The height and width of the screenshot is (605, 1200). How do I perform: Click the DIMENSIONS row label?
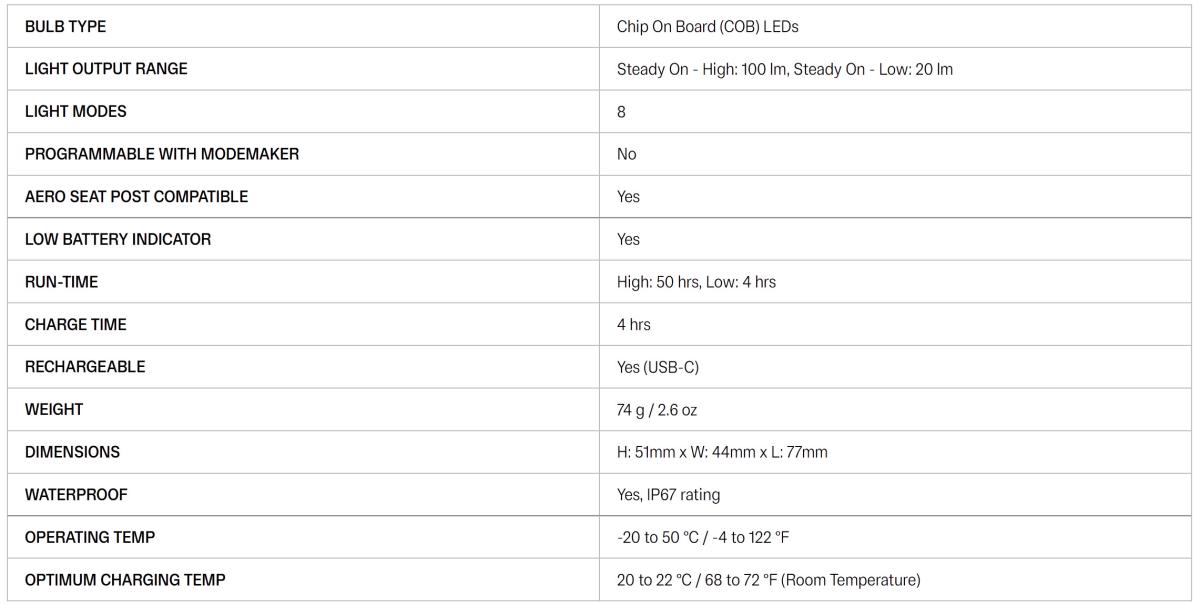[x=72, y=452]
